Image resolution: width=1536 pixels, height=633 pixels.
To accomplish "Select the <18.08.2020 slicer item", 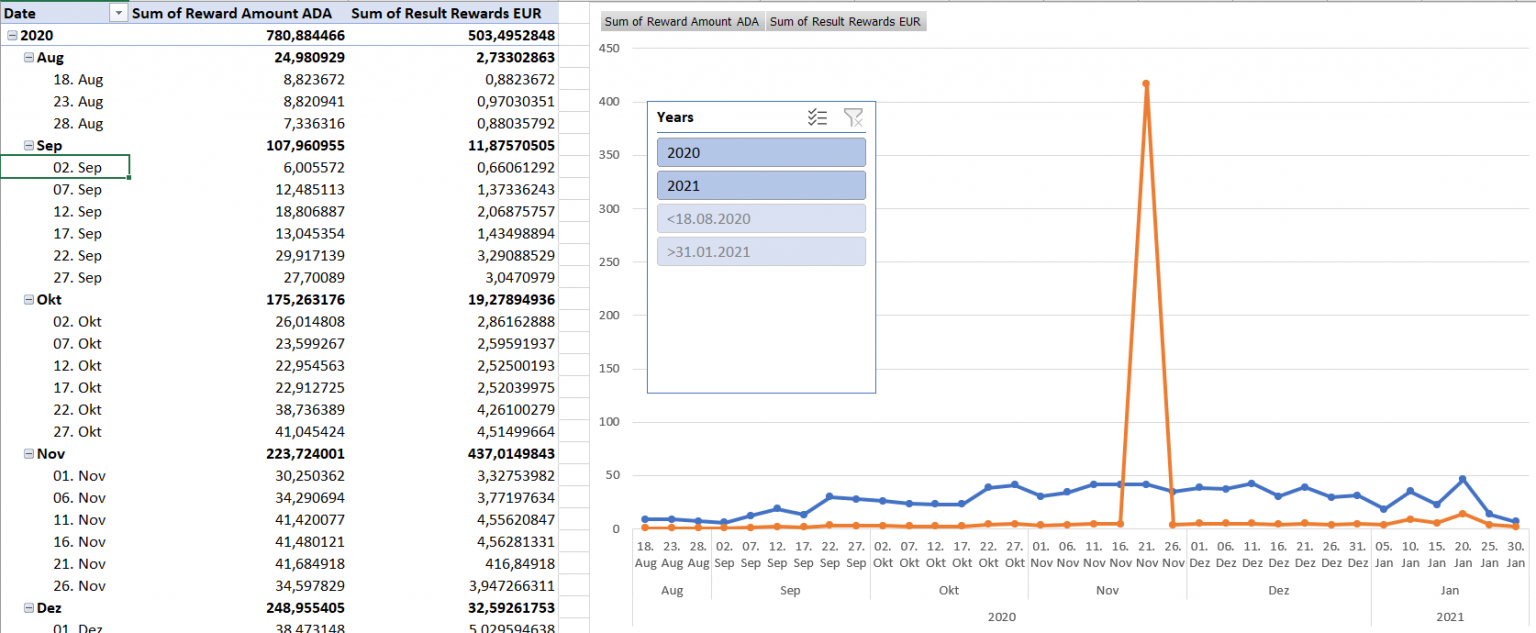I will point(761,217).
